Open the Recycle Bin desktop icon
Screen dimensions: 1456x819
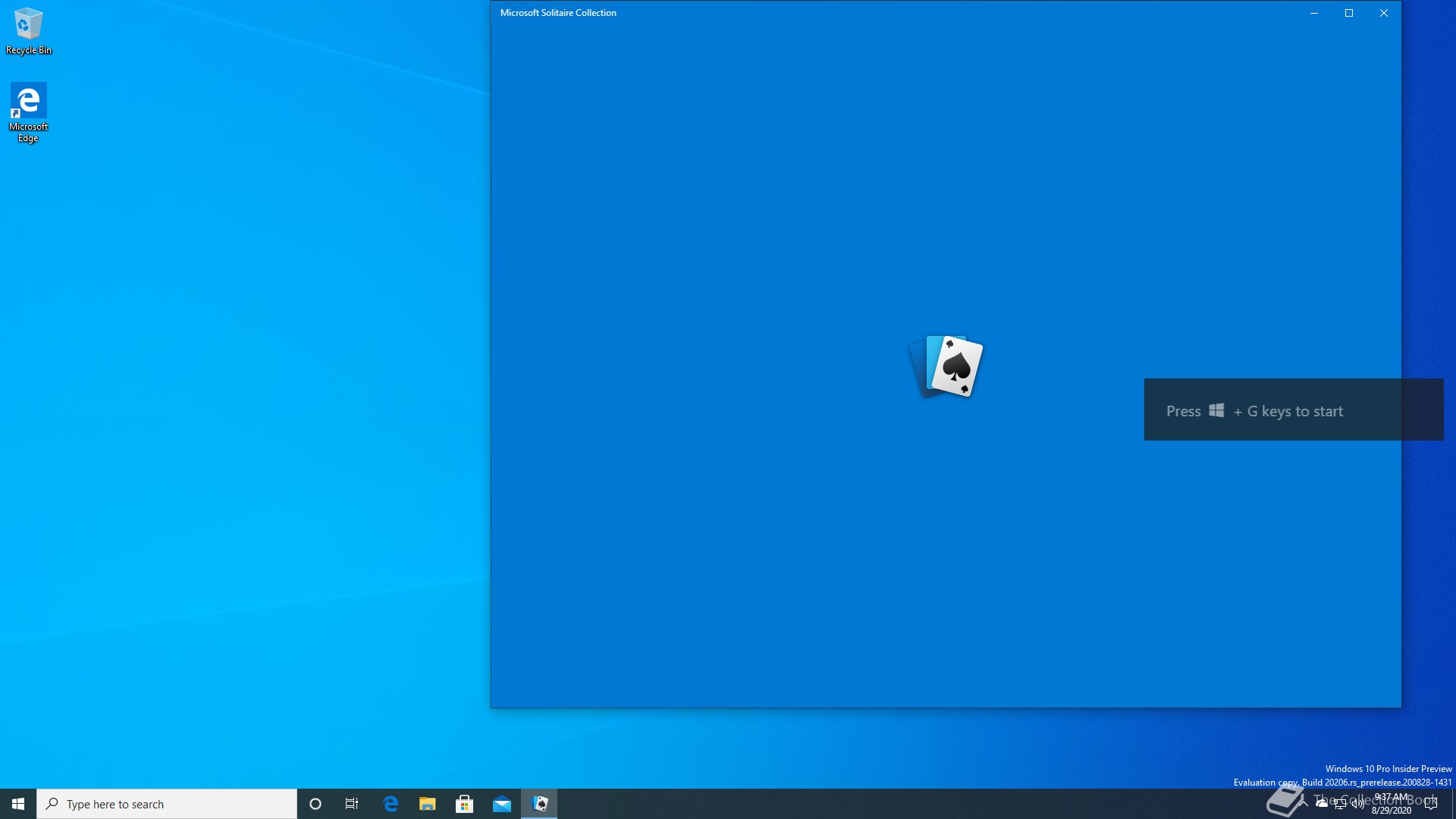click(x=29, y=31)
